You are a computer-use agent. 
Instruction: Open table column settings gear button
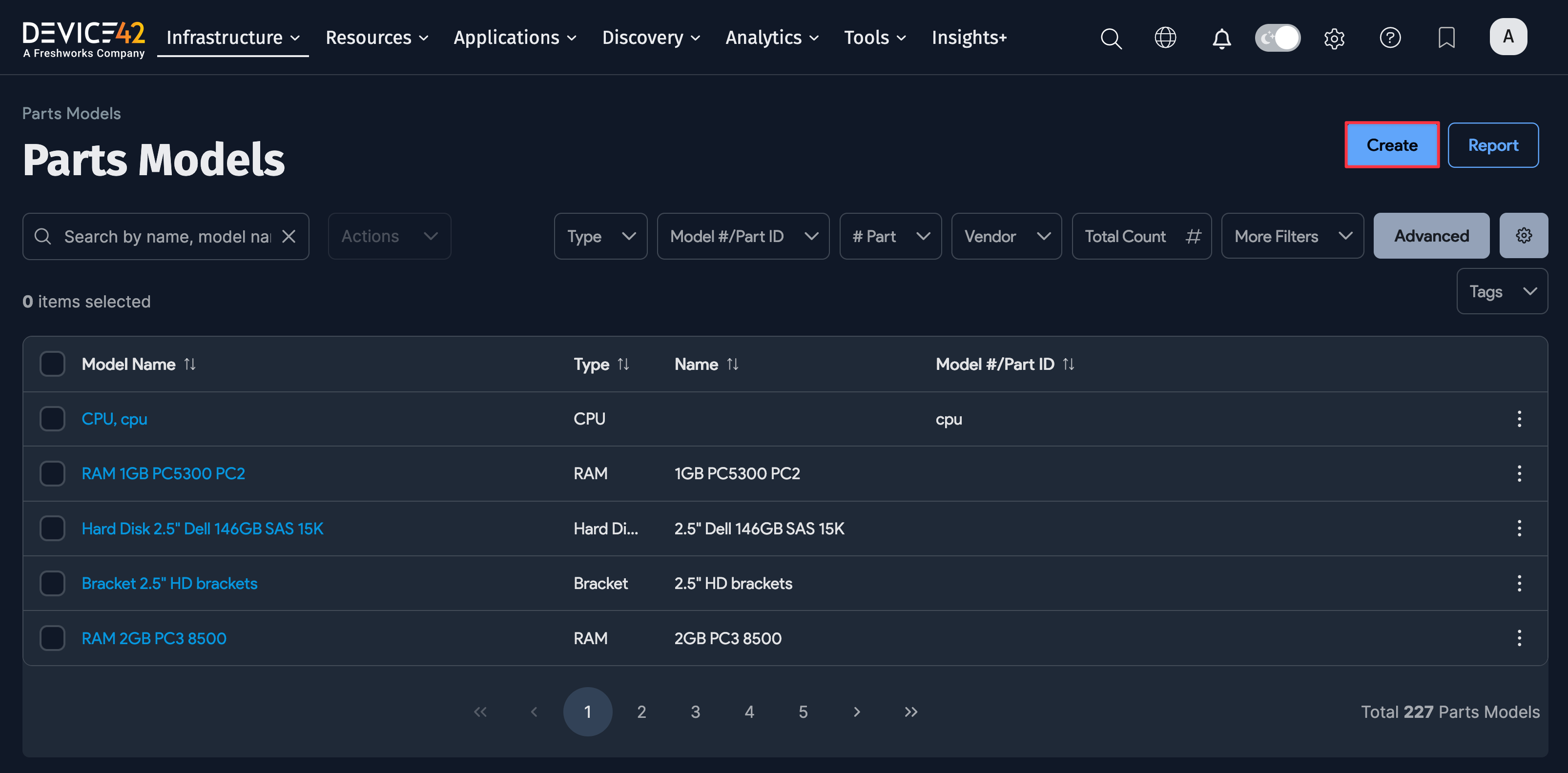pos(1523,236)
